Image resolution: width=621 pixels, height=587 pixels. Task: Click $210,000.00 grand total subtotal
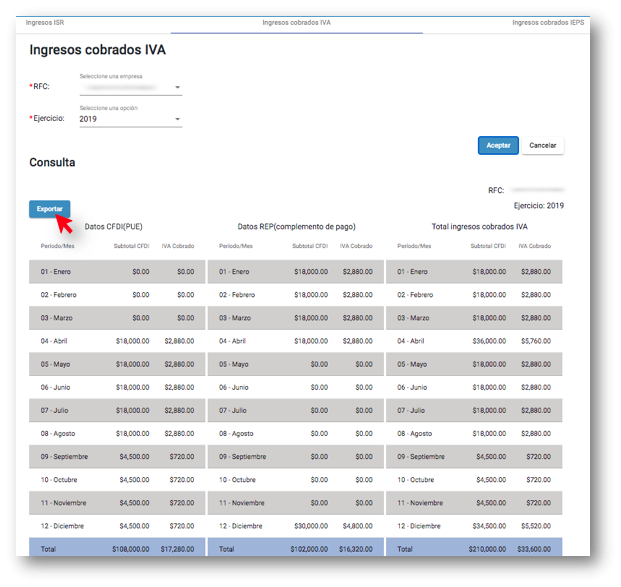click(x=487, y=549)
